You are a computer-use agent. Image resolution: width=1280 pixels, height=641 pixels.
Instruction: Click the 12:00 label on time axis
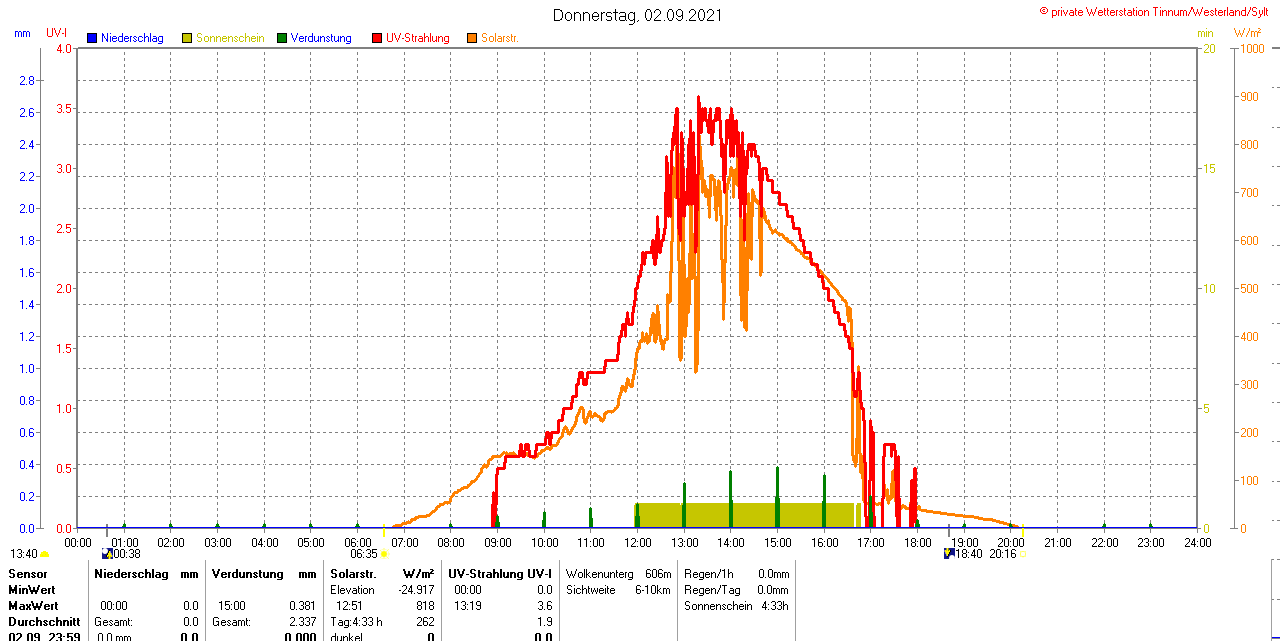[x=638, y=542]
